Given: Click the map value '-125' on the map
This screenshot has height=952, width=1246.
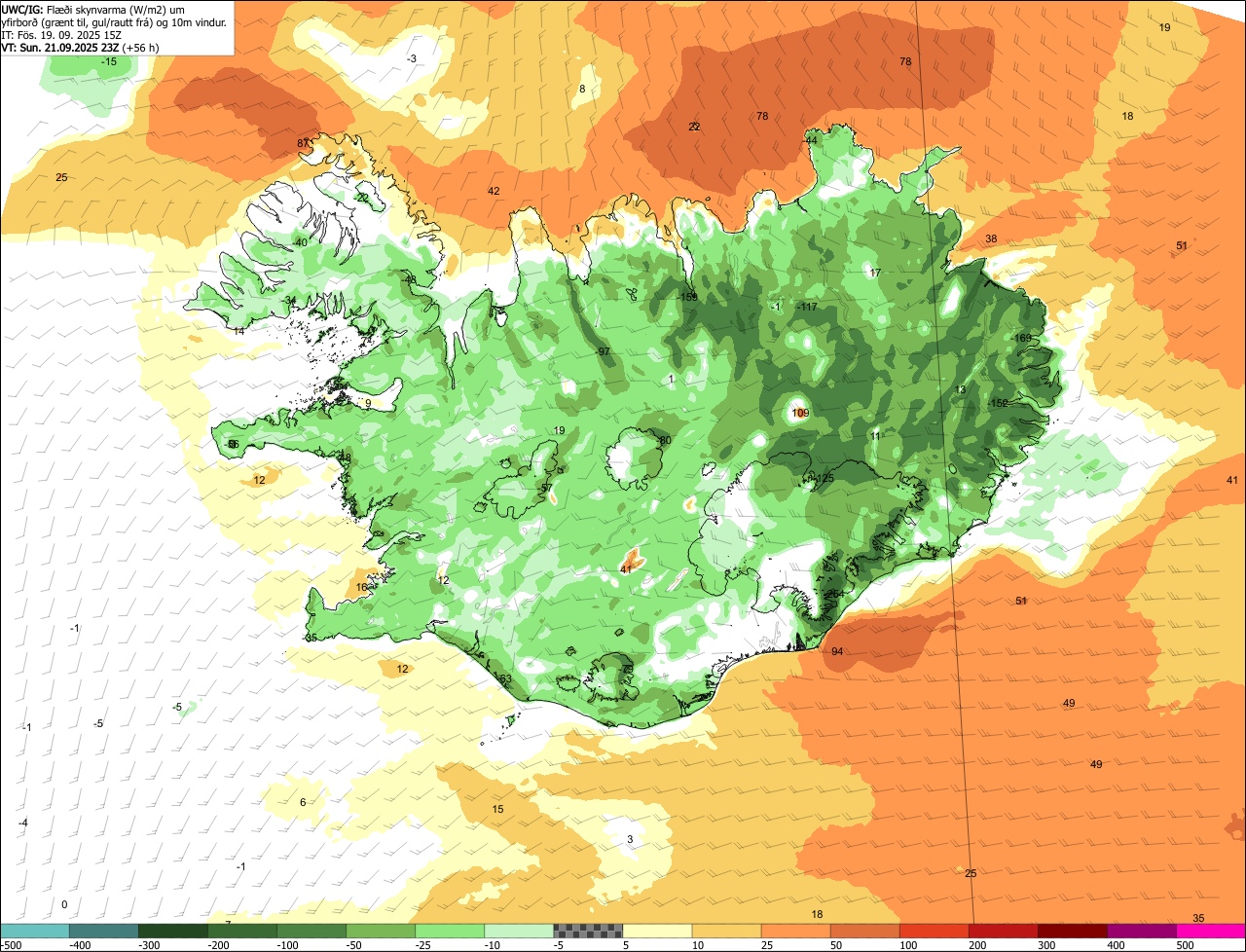Looking at the screenshot, I should coord(825,478).
